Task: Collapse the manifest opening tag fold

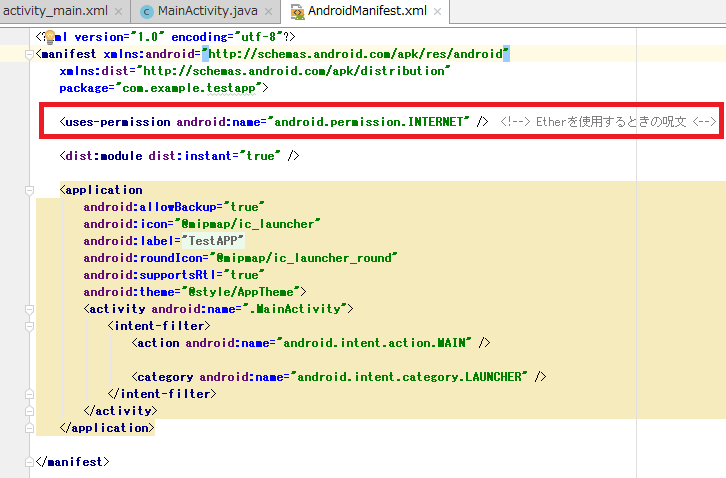Action: click(x=30, y=54)
